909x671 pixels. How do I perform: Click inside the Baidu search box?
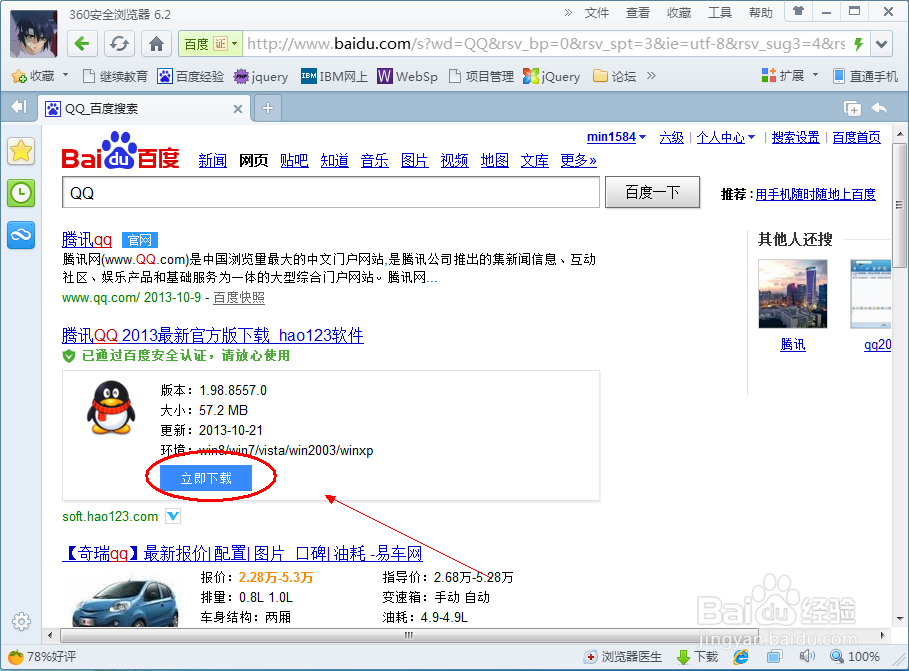coord(300,192)
